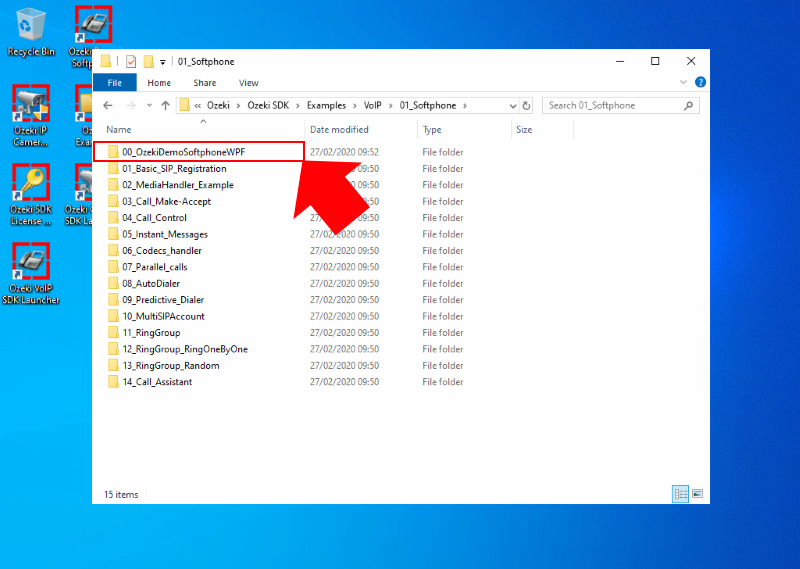Image resolution: width=800 pixels, height=569 pixels.
Task: Click Examples in the address breadcrumb
Action: (326, 106)
